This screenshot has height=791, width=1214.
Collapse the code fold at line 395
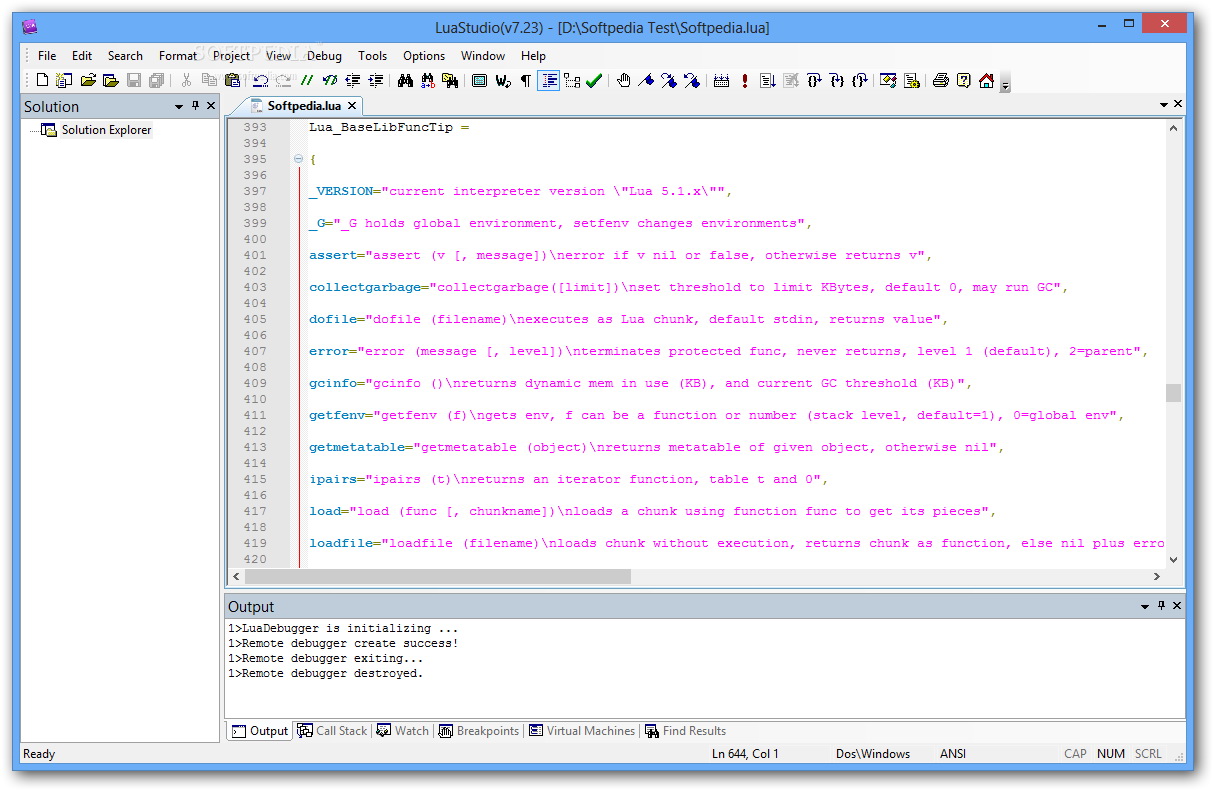[x=298, y=159]
